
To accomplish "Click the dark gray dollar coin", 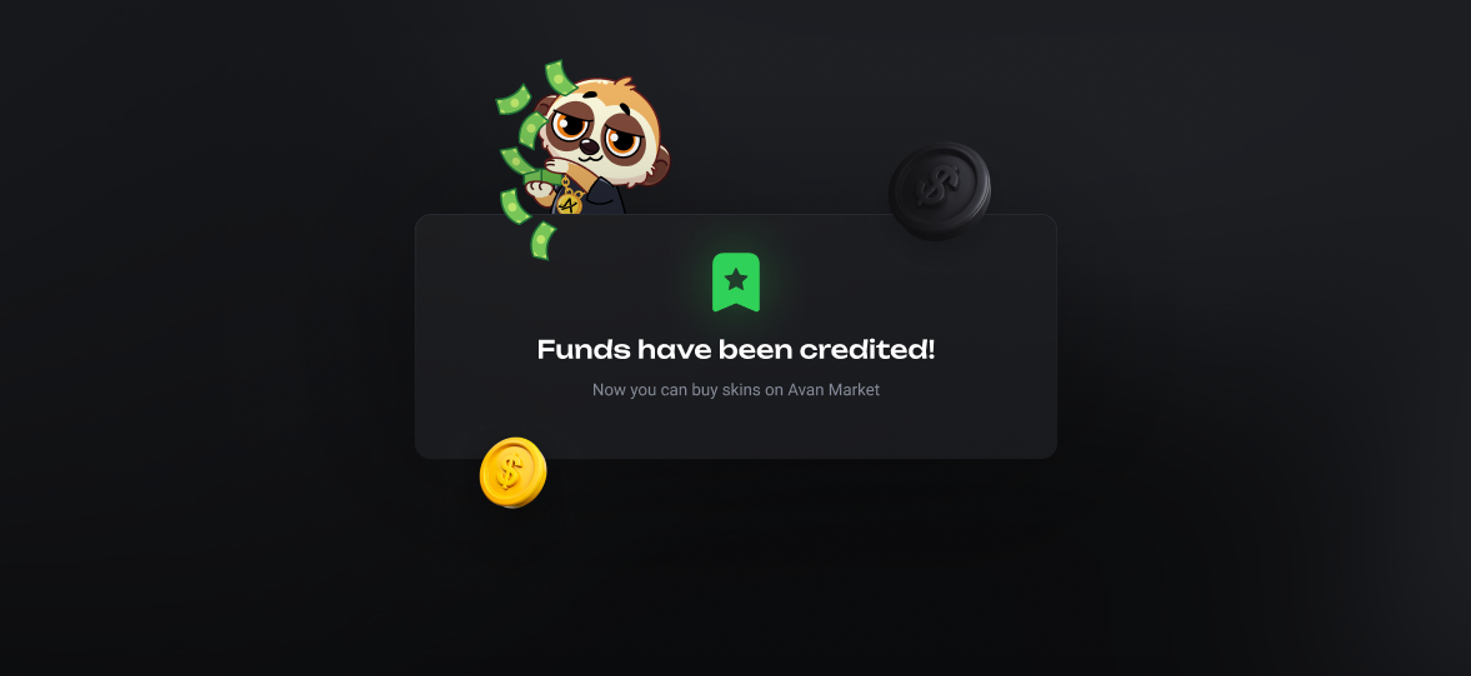I will pos(939,190).
